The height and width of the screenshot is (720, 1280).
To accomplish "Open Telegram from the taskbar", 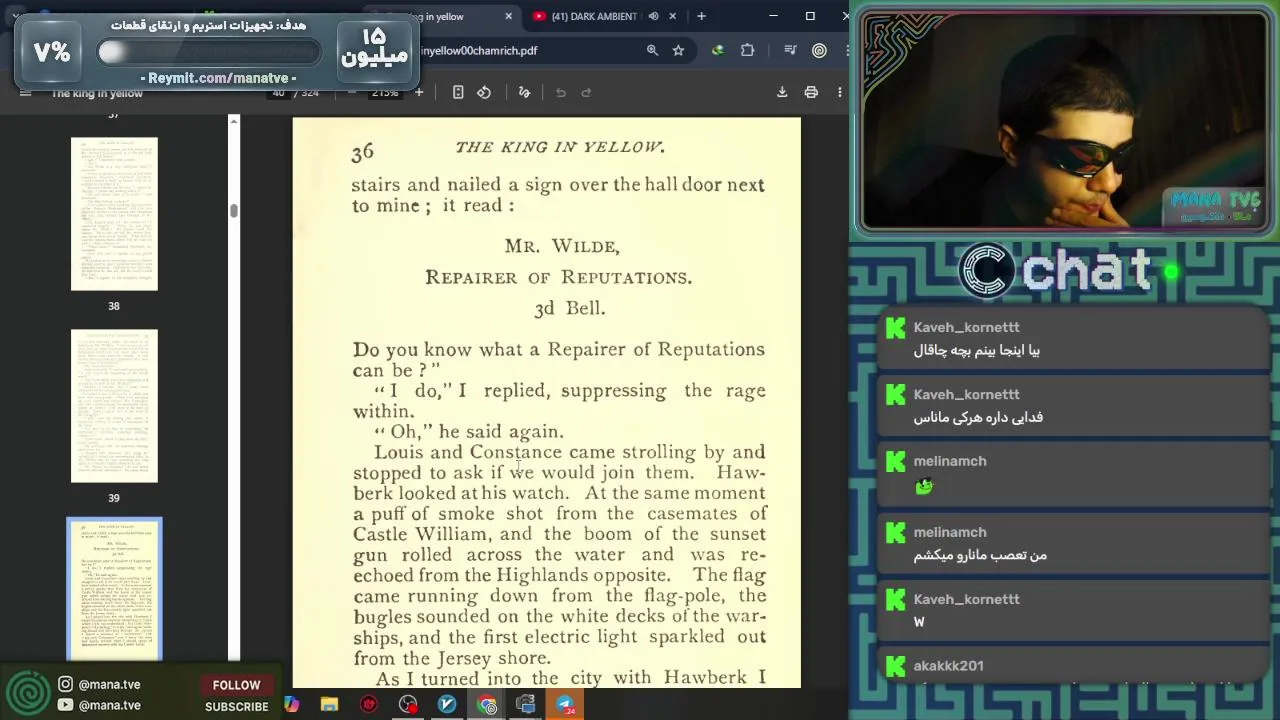I will 565,705.
